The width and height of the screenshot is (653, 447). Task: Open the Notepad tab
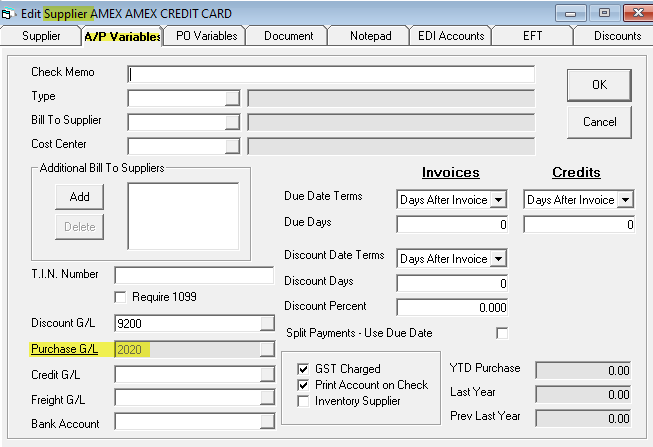pos(371,36)
